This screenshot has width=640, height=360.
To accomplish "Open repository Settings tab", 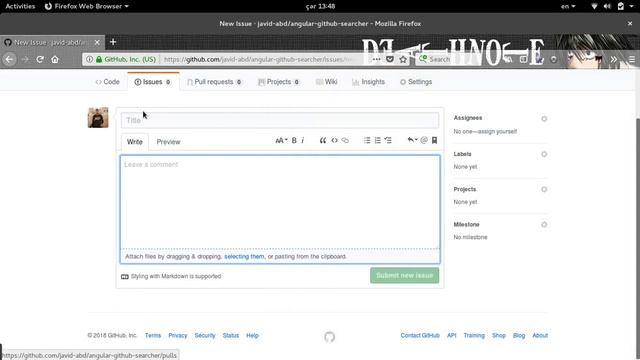I will pos(416,82).
